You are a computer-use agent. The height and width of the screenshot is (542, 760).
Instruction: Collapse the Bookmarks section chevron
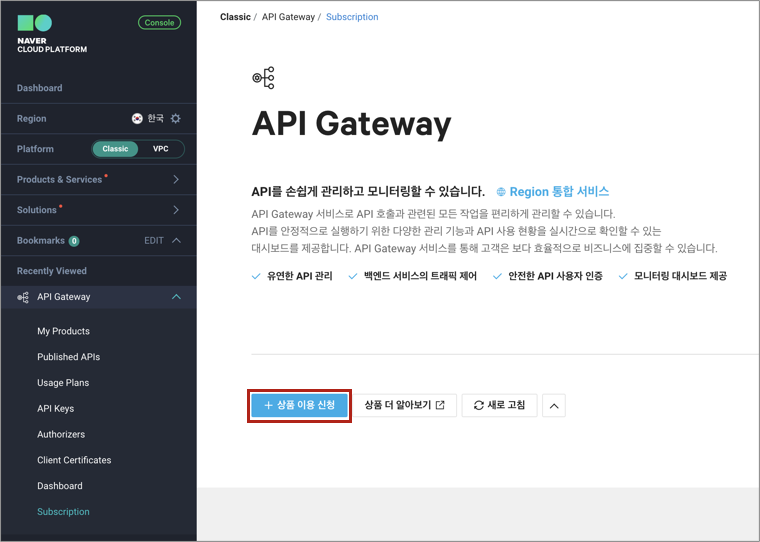tap(176, 240)
